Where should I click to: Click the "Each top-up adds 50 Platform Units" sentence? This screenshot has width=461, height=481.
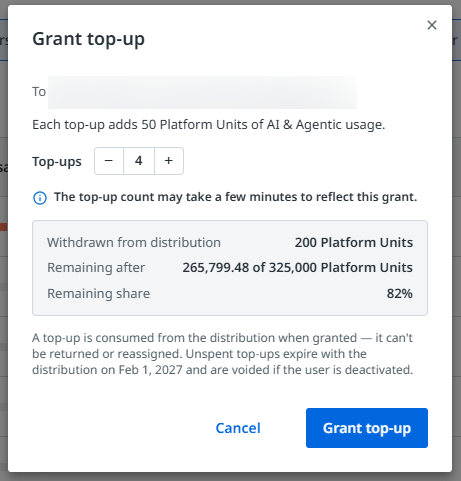(209, 125)
